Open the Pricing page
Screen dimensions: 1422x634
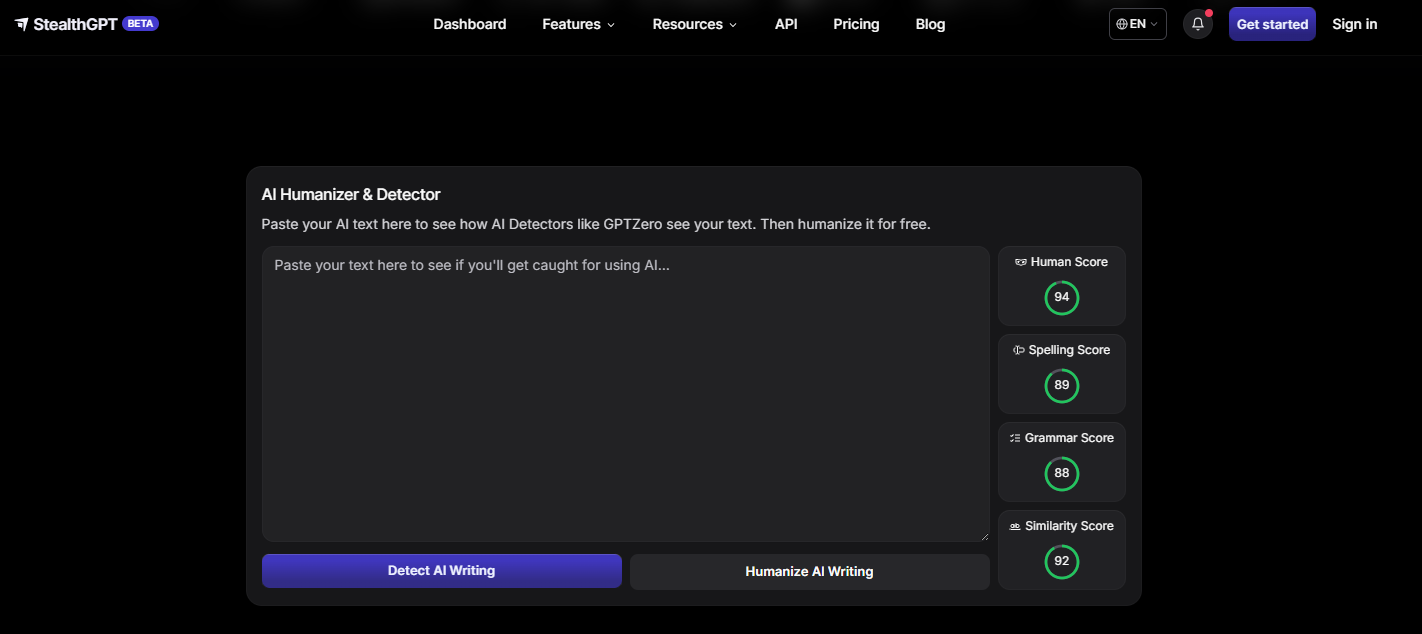click(x=856, y=24)
